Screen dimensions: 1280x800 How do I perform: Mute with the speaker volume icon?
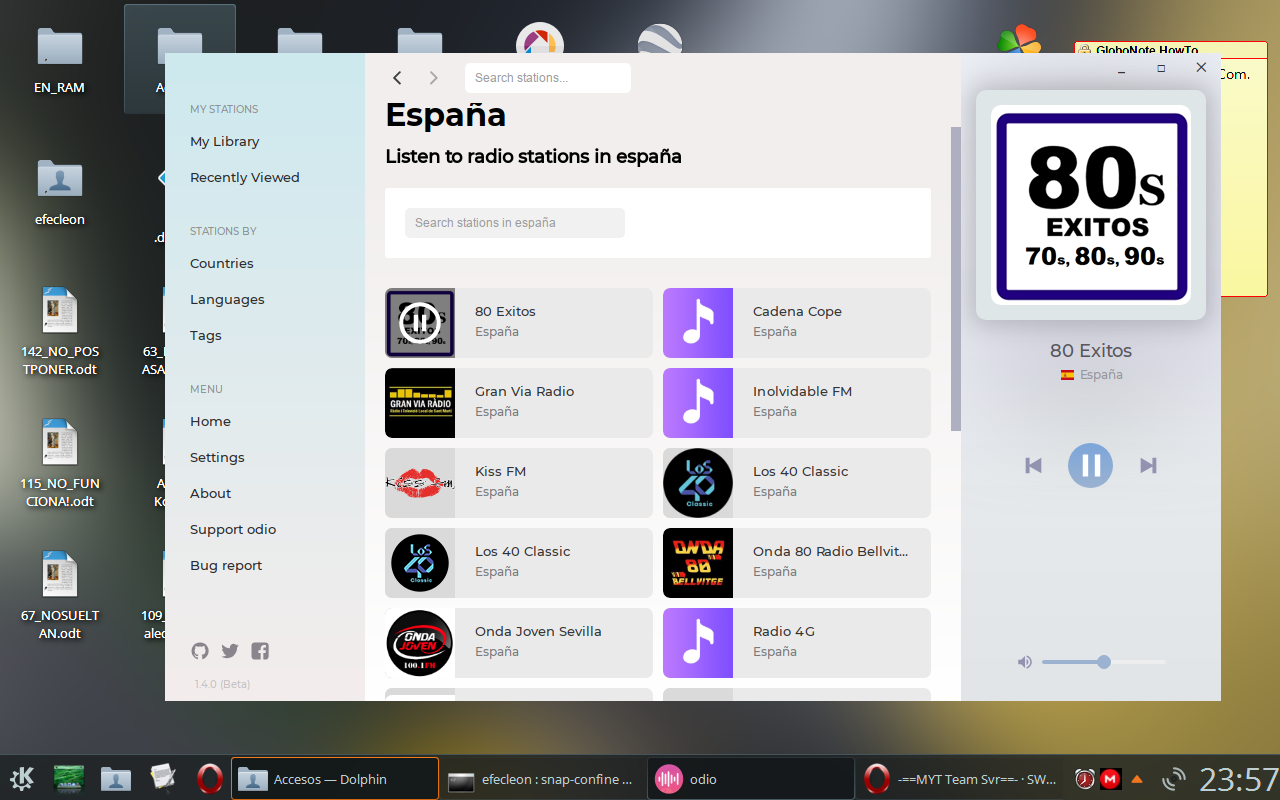[x=1025, y=662]
